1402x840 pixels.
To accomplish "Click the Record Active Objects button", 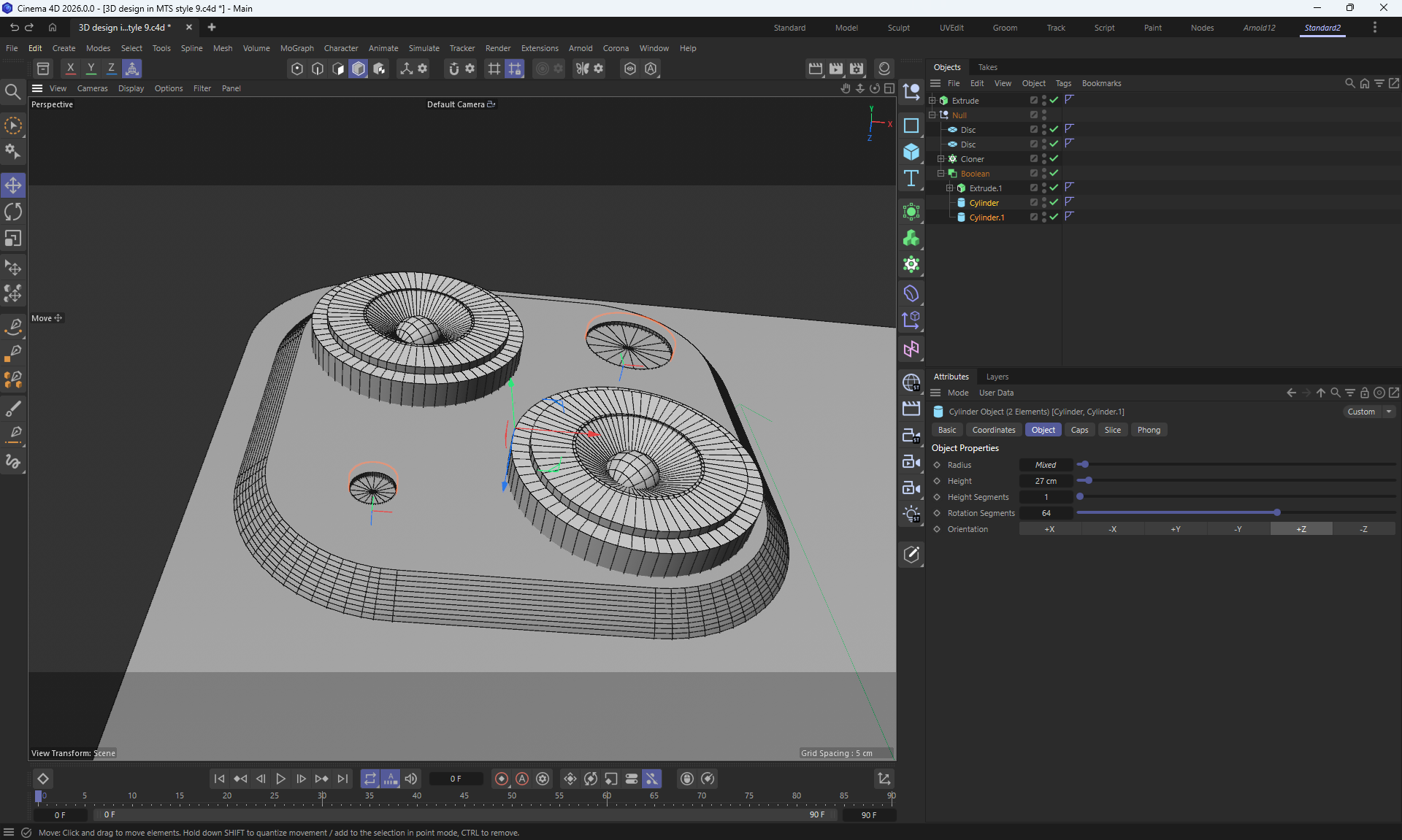I will point(501,779).
